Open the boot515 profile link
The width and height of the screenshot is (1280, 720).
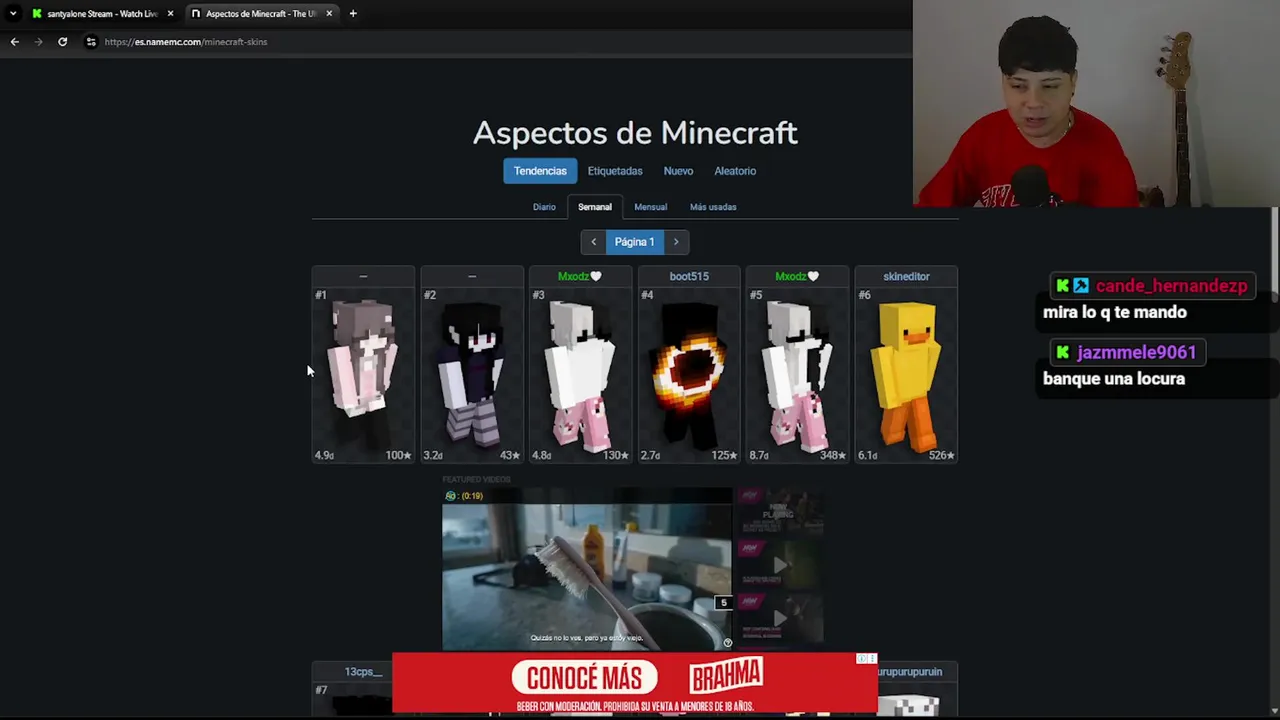(689, 276)
